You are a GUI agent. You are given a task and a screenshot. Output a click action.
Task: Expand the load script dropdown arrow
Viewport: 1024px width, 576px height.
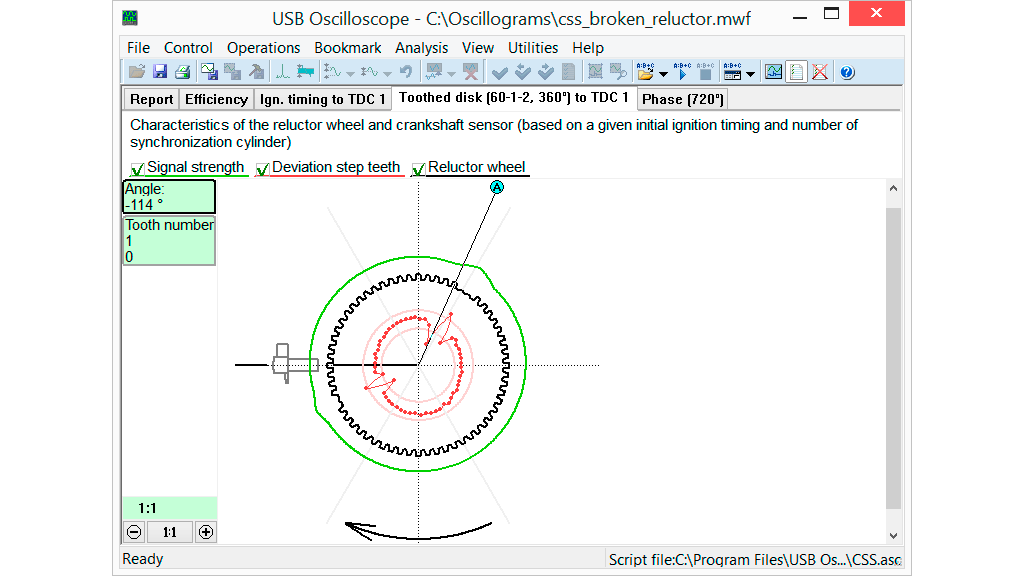click(663, 73)
